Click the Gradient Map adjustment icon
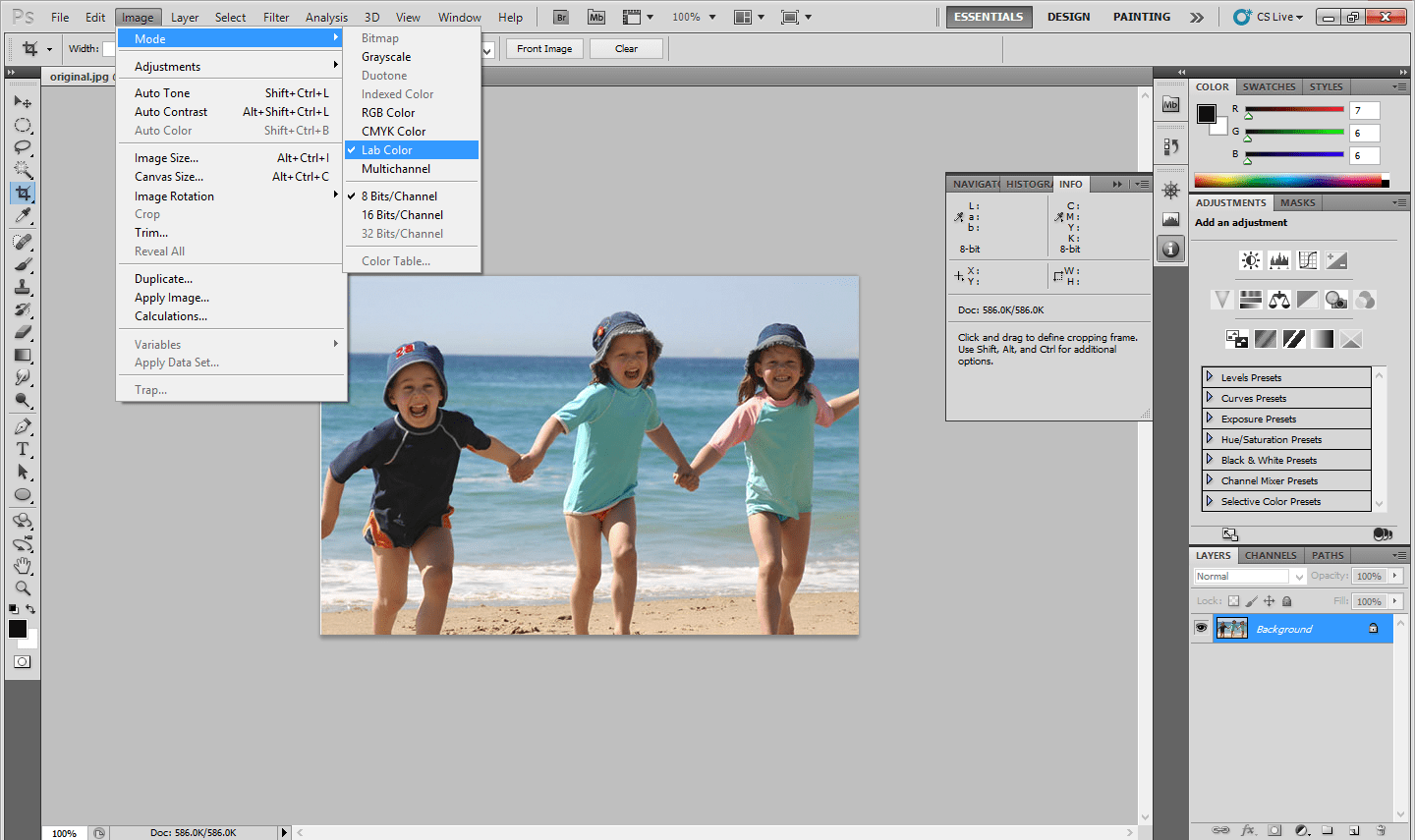 point(1323,339)
